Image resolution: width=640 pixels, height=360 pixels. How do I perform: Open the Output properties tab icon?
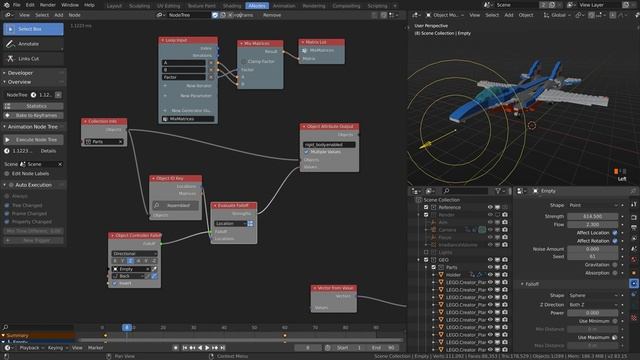point(634,227)
